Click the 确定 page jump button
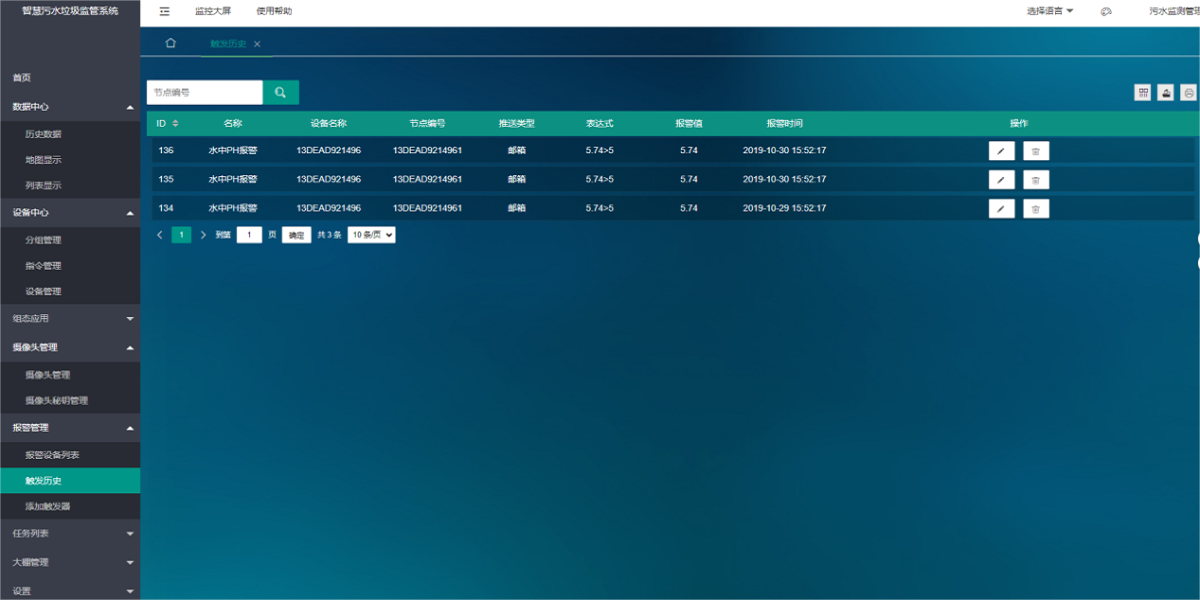1200x600 pixels. (296, 235)
